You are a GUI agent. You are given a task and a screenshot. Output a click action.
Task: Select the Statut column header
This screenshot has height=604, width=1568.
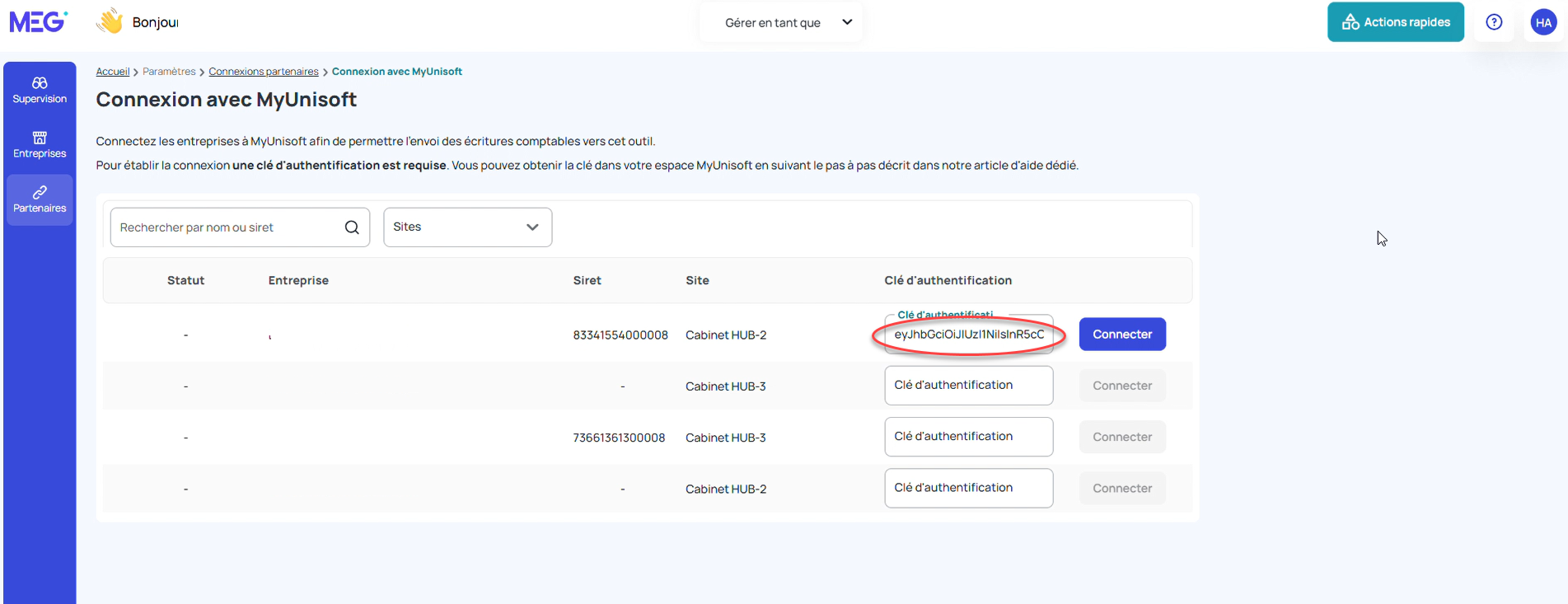click(x=186, y=280)
